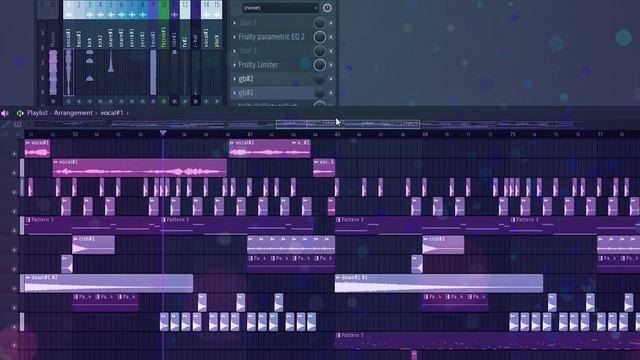640x360 pixels.
Task: Click plus marker on mixer track 3 header
Action: coord(90,15)
